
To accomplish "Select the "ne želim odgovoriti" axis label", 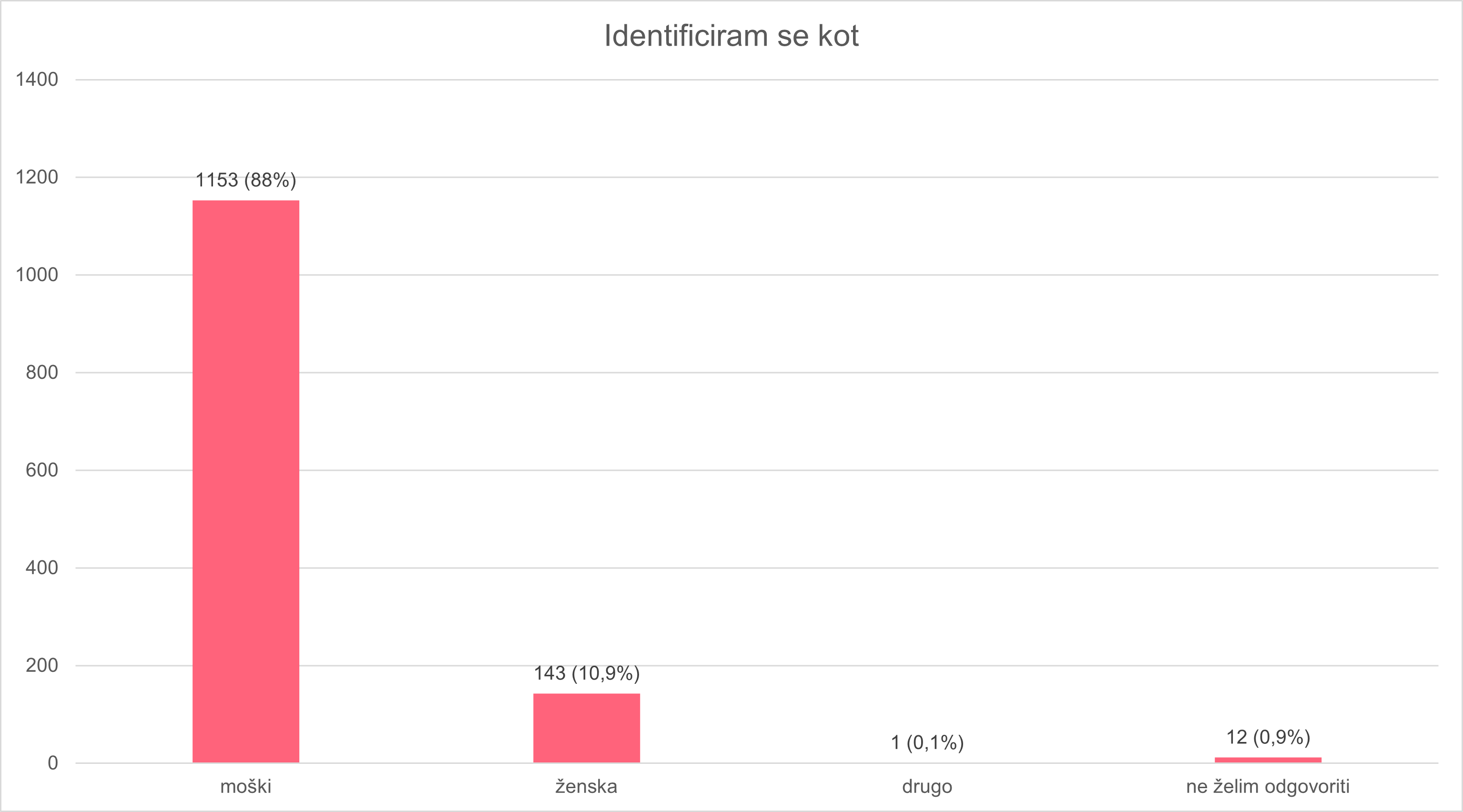I will click(x=1268, y=786).
